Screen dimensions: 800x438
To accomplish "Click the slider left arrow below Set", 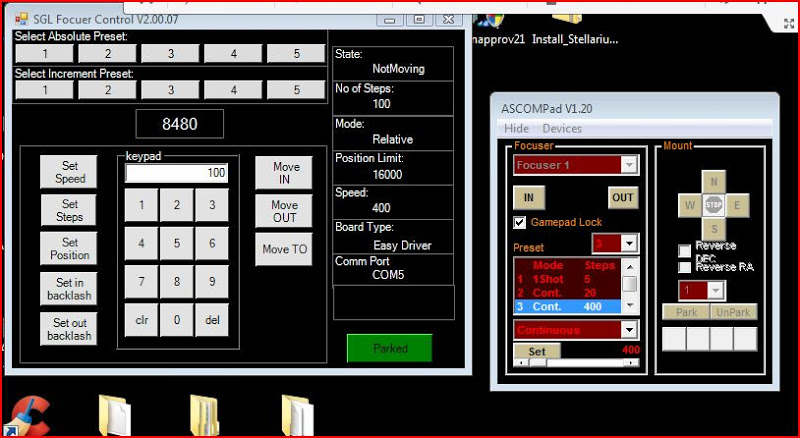I will point(520,363).
